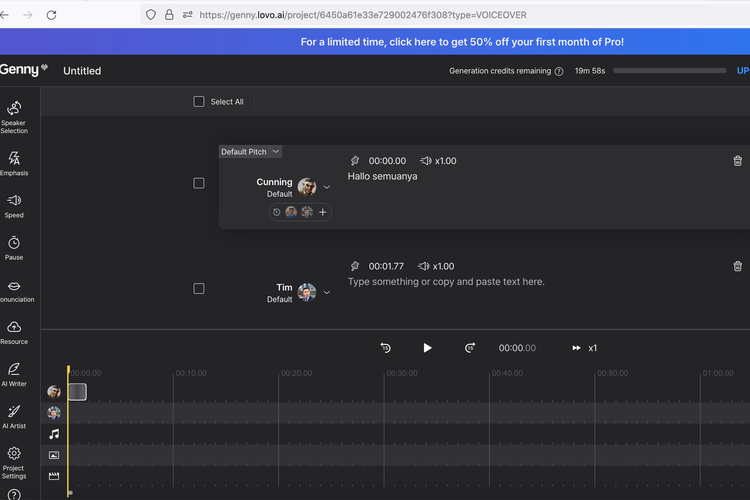Open the Resource panel
The width and height of the screenshot is (750, 500).
(x=14, y=331)
